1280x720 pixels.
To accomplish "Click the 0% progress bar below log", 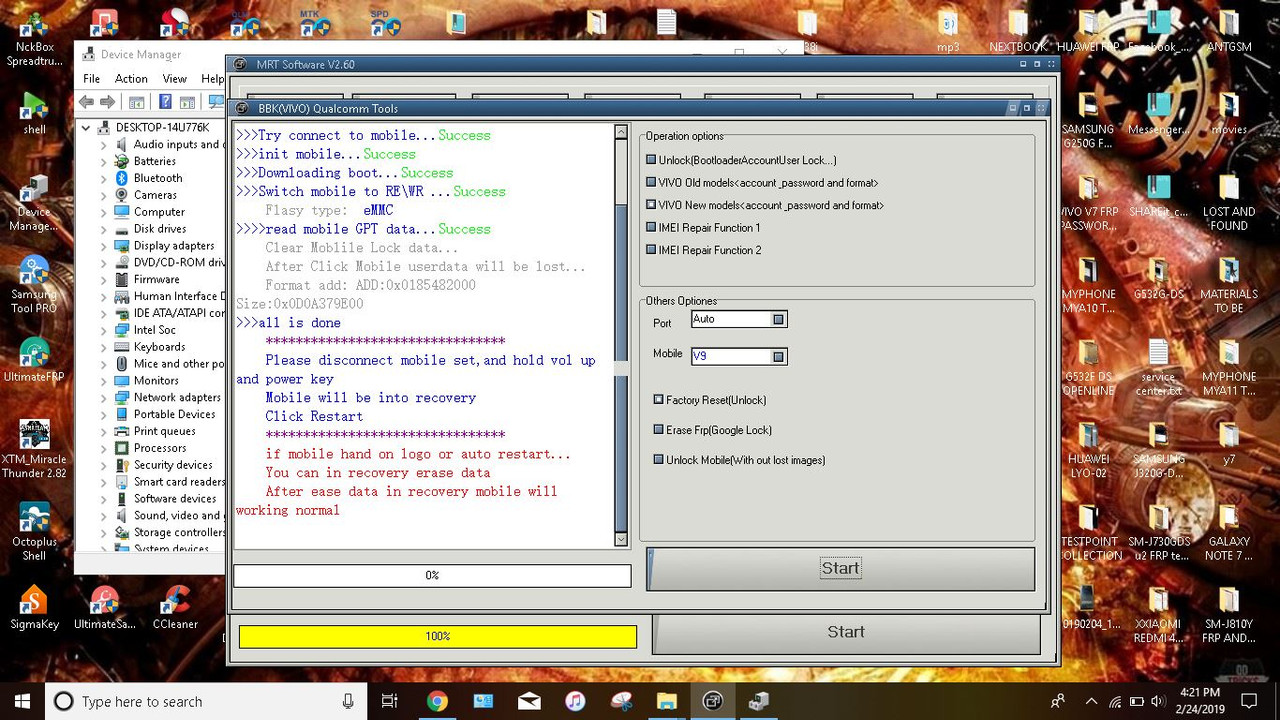I will [x=432, y=575].
